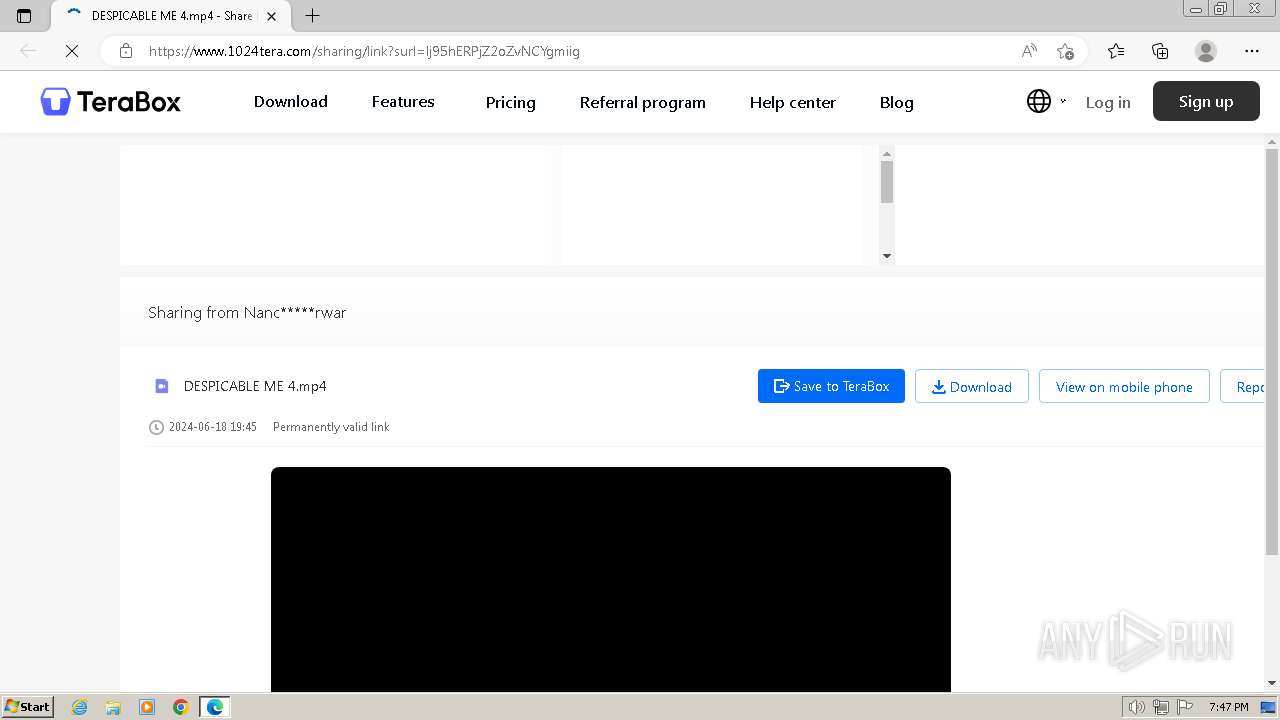
Task: Visit the Help center
Action: coord(793,102)
